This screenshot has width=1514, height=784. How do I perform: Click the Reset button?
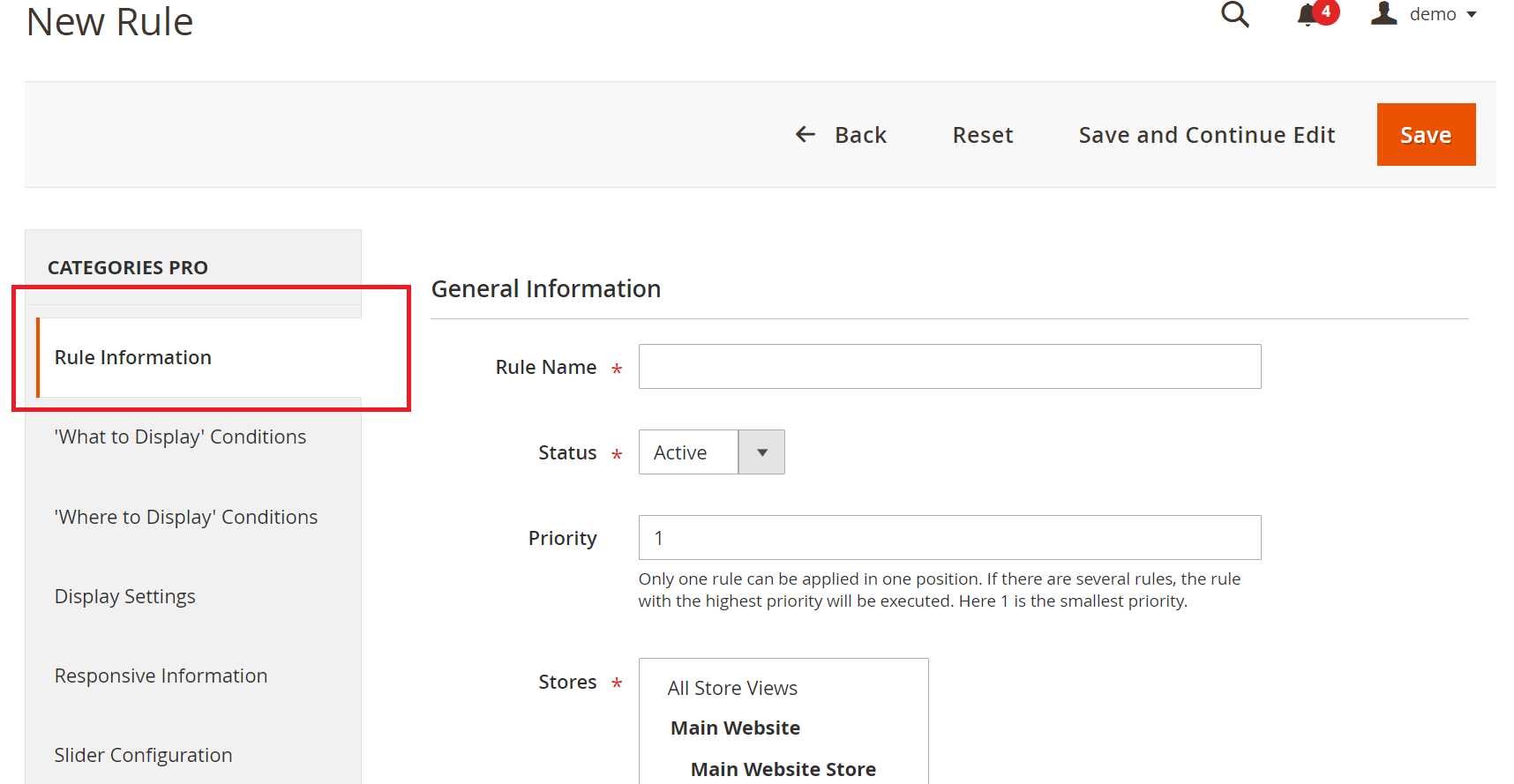tap(982, 135)
